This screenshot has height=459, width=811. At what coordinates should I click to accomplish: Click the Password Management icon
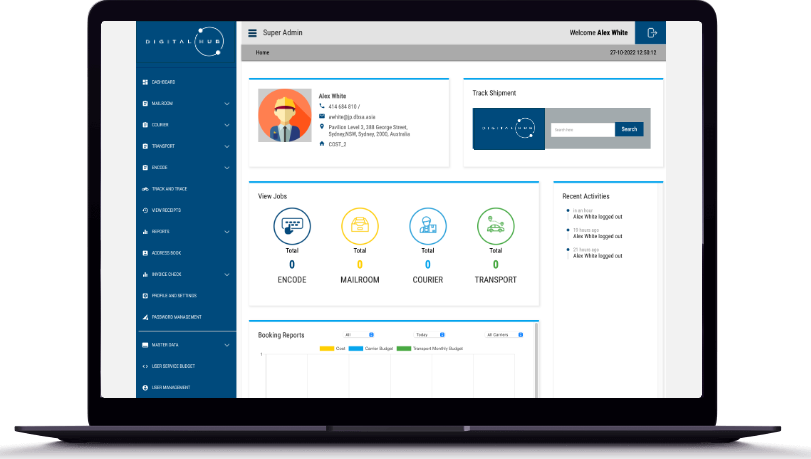(x=145, y=317)
